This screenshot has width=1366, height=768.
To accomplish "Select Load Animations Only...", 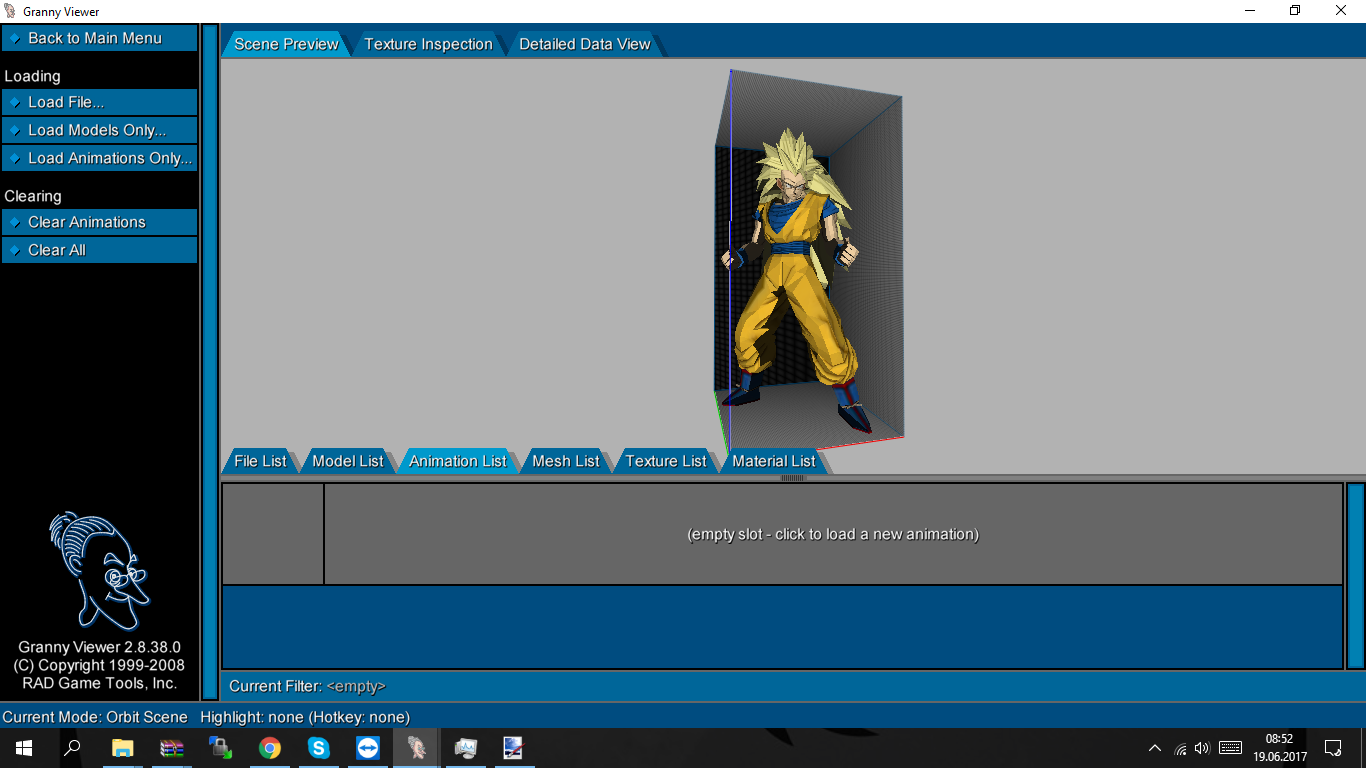I will (100, 158).
